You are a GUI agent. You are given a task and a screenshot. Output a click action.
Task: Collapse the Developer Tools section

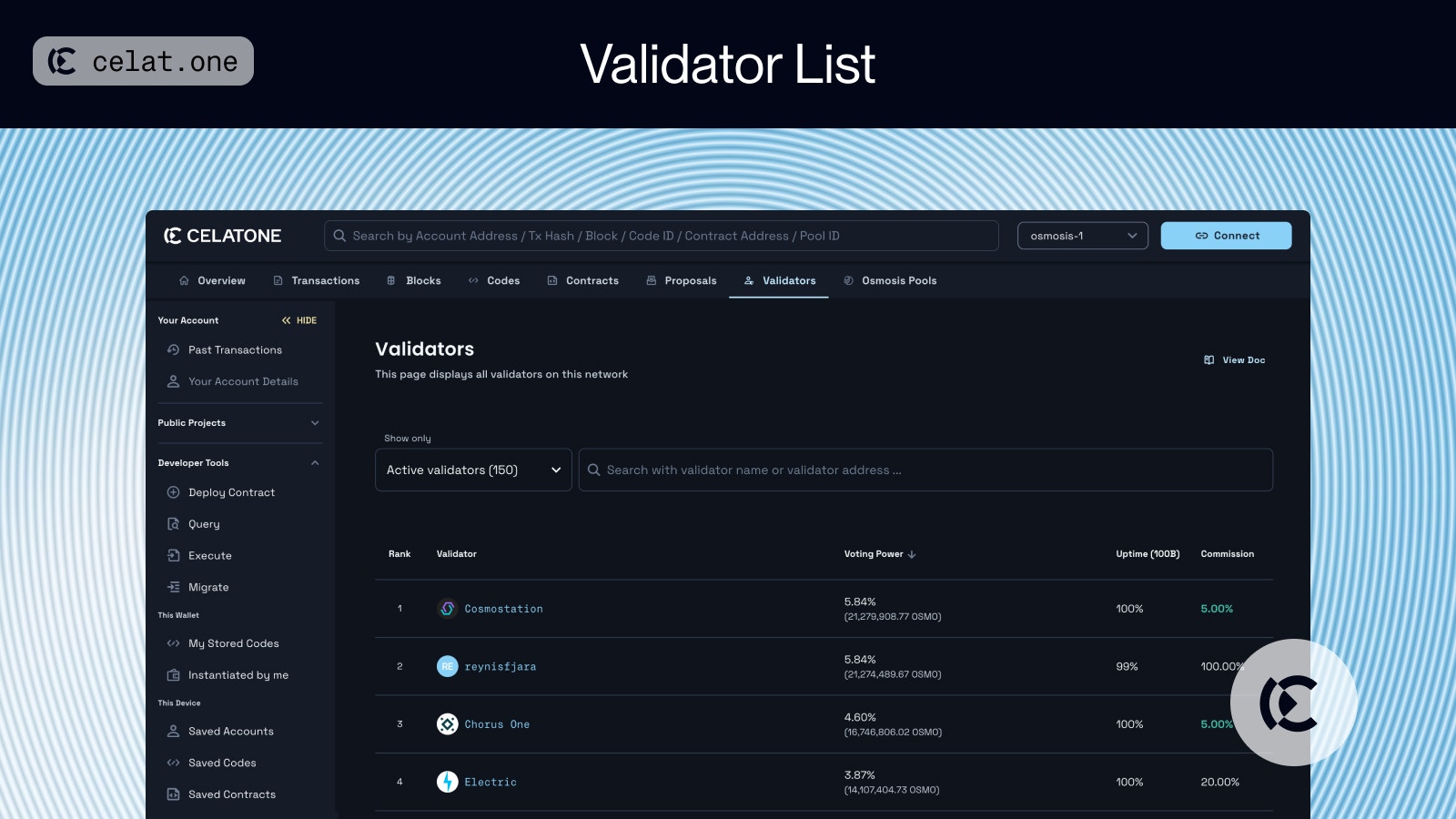(239, 463)
